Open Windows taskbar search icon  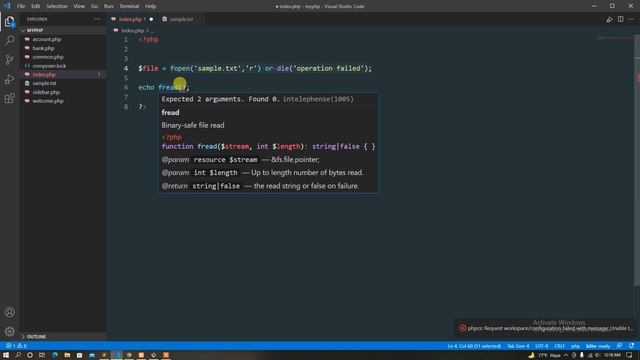pos(18,355)
